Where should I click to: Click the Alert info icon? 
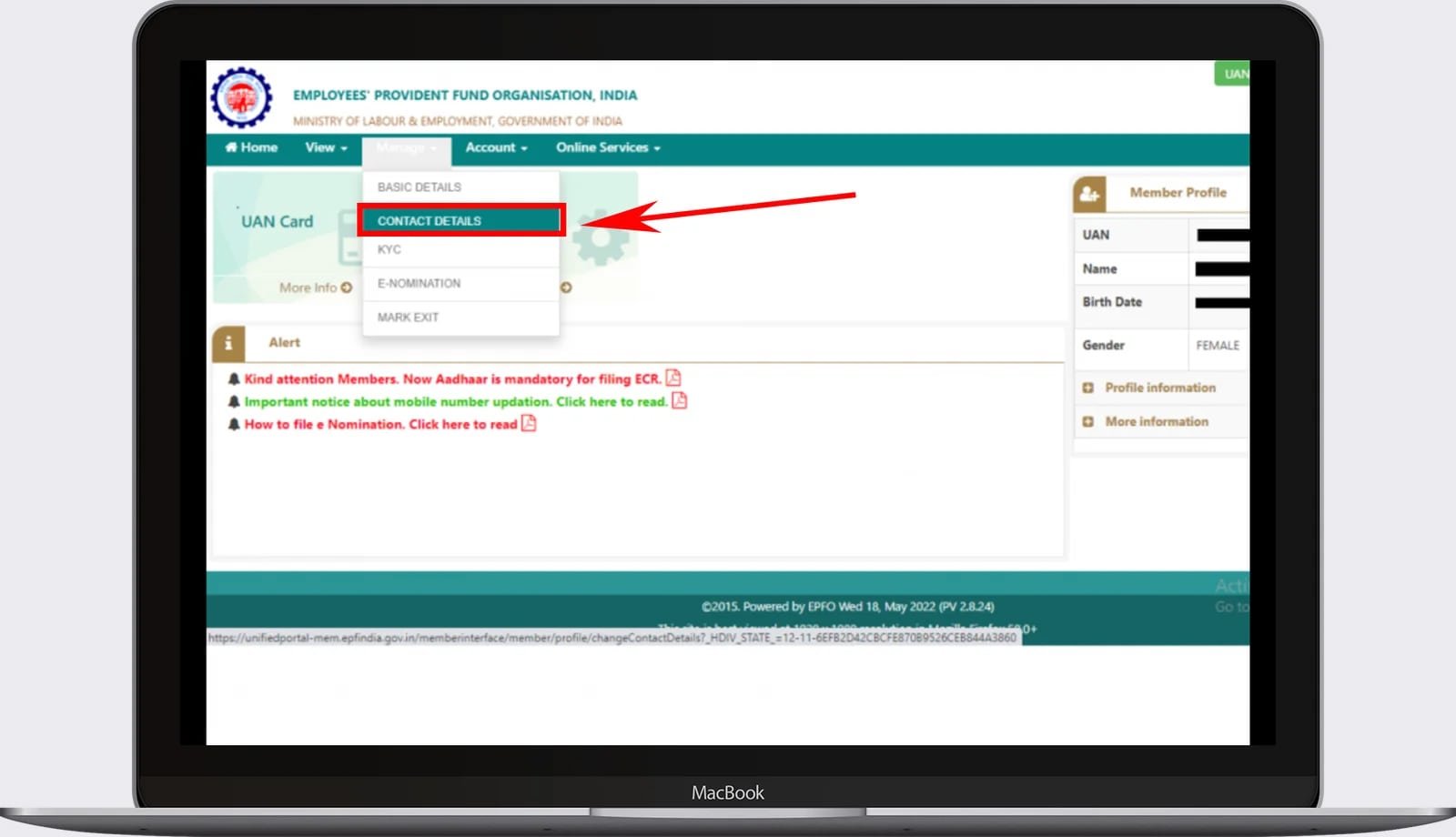pyautogui.click(x=228, y=343)
